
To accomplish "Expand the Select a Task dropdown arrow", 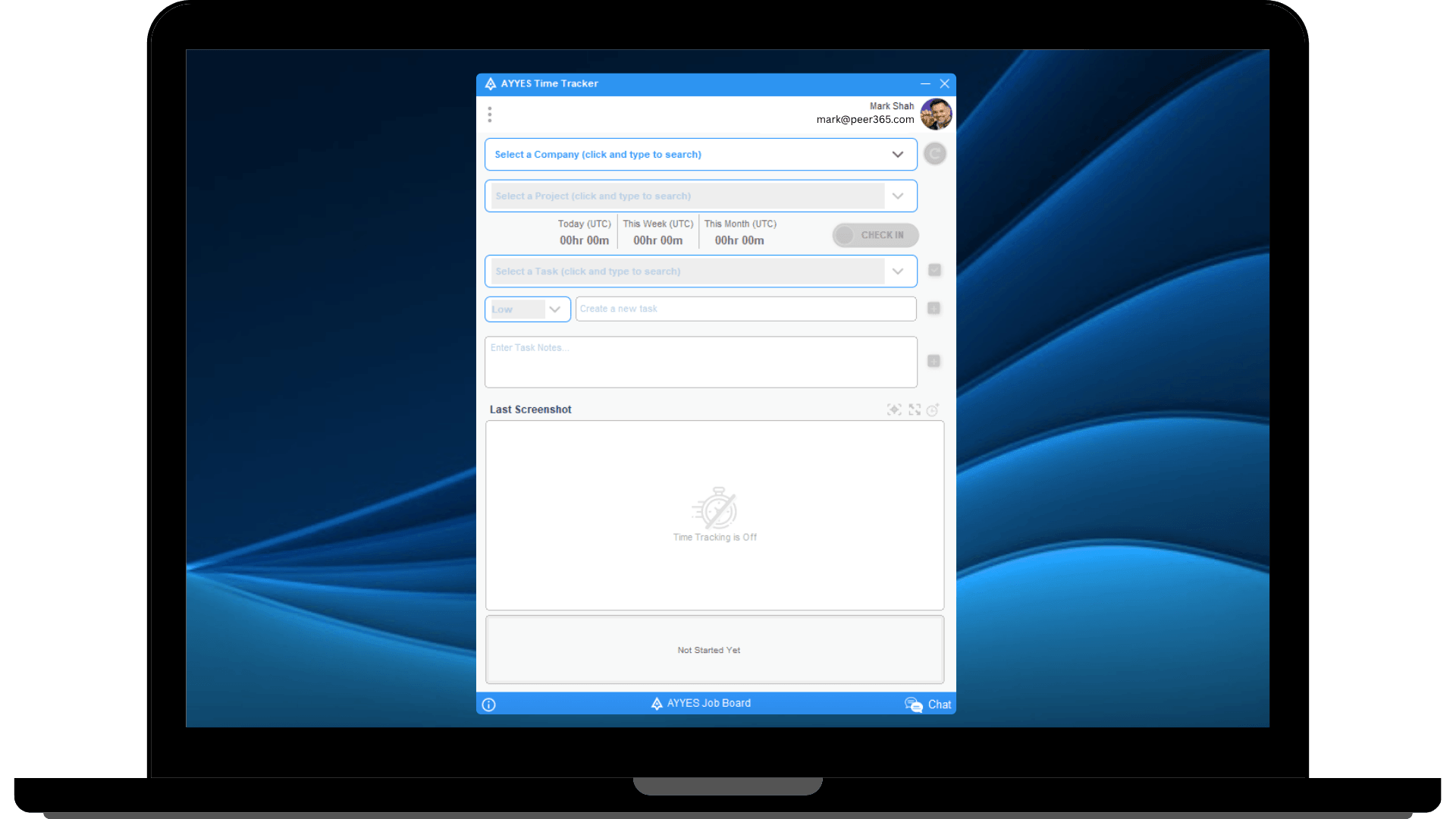I will pos(898,271).
